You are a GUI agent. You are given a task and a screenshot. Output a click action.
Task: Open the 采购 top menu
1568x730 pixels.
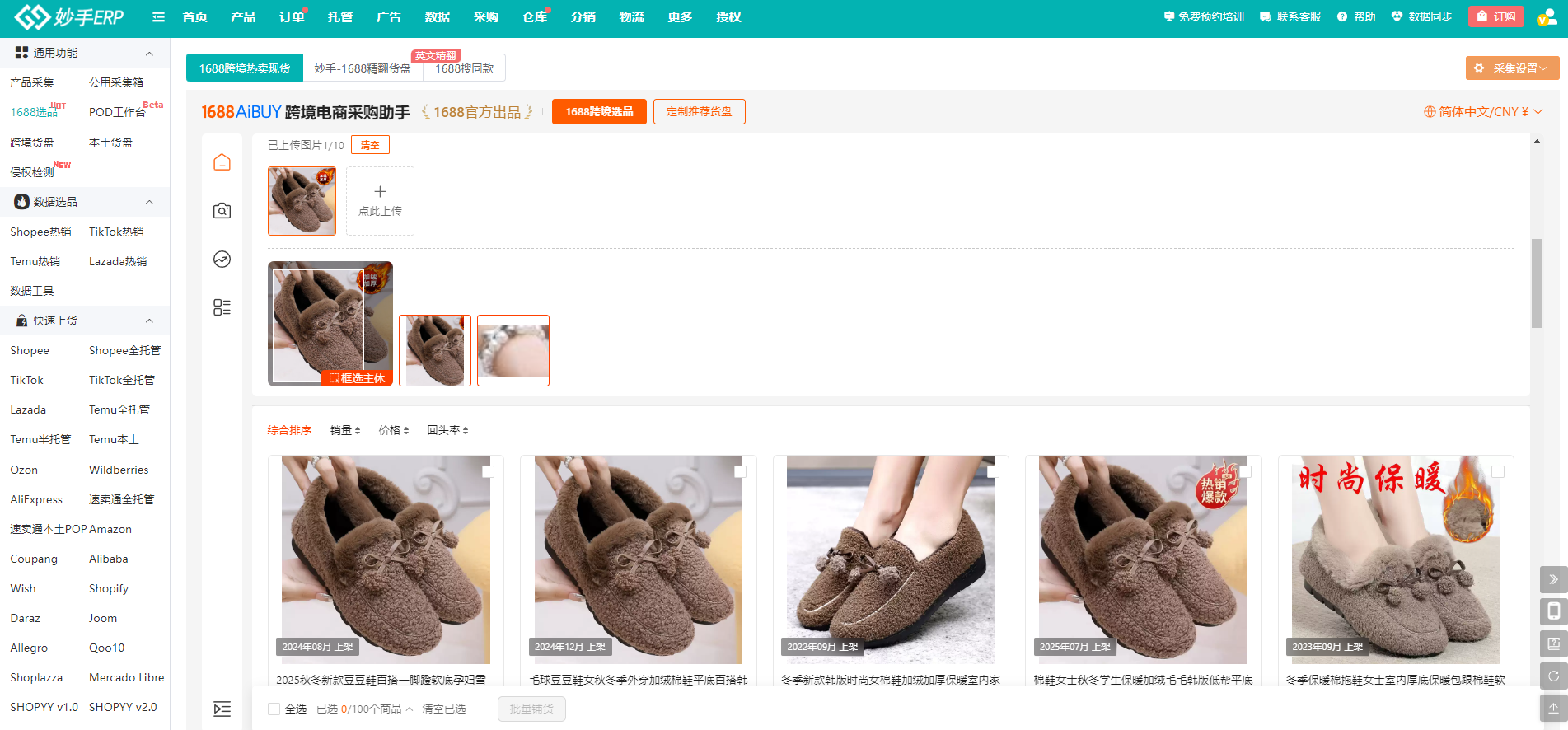pyautogui.click(x=486, y=16)
